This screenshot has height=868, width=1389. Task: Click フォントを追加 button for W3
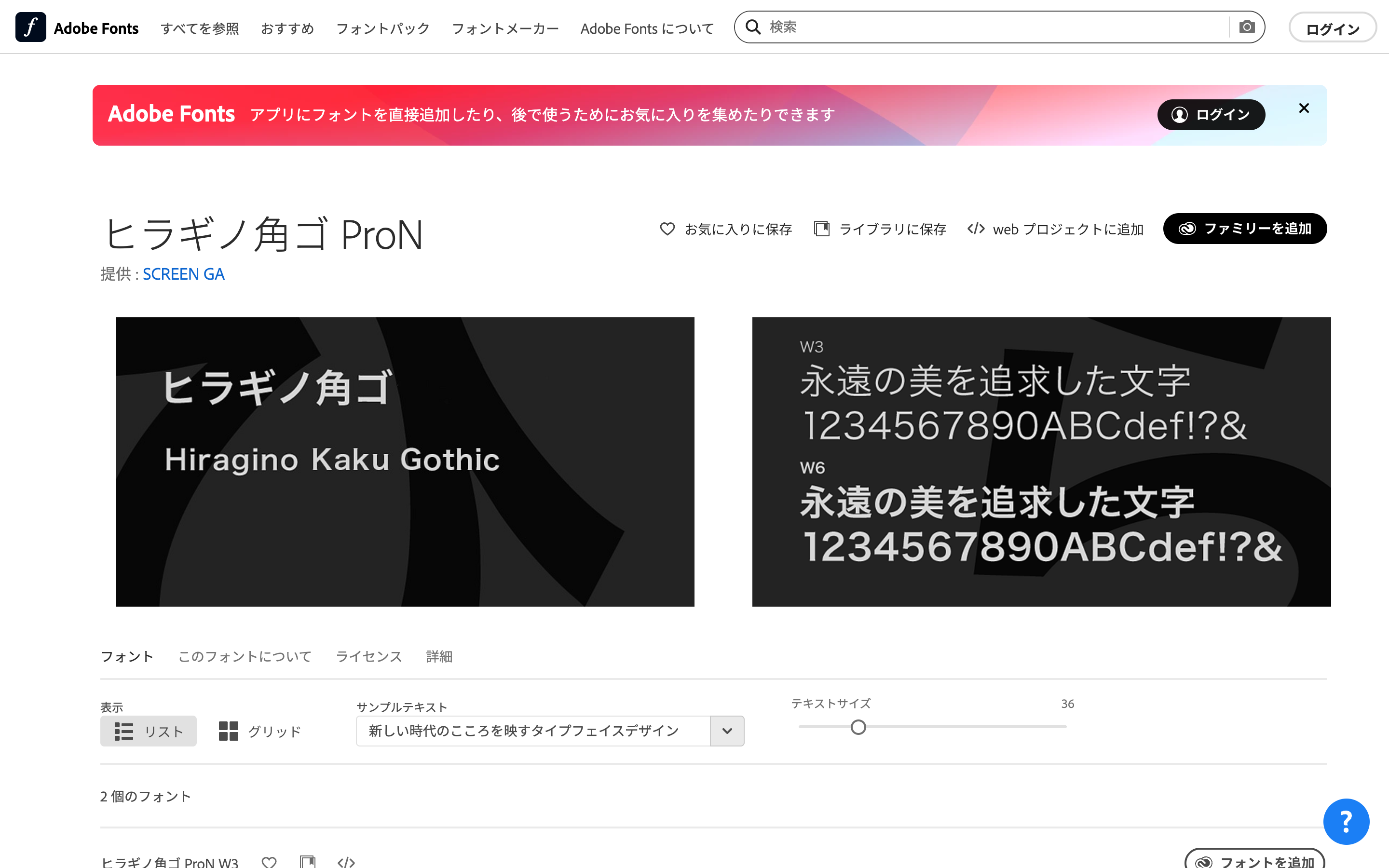point(1255,859)
